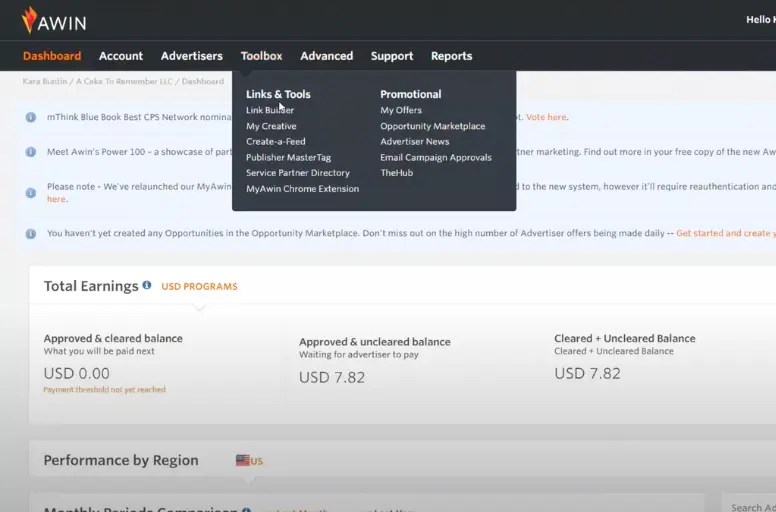Click 'Links & Tools' heading
This screenshot has height=512, width=776.
tap(278, 94)
